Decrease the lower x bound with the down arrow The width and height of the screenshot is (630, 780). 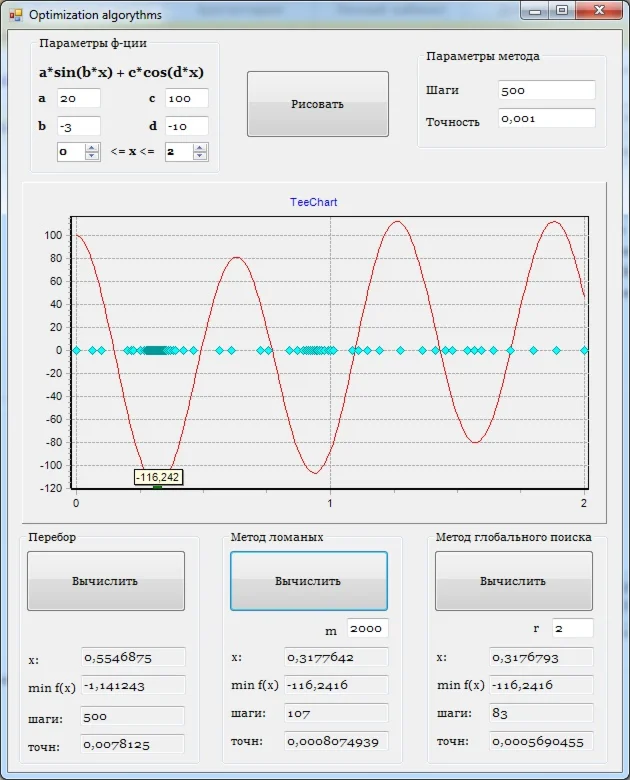click(92, 156)
